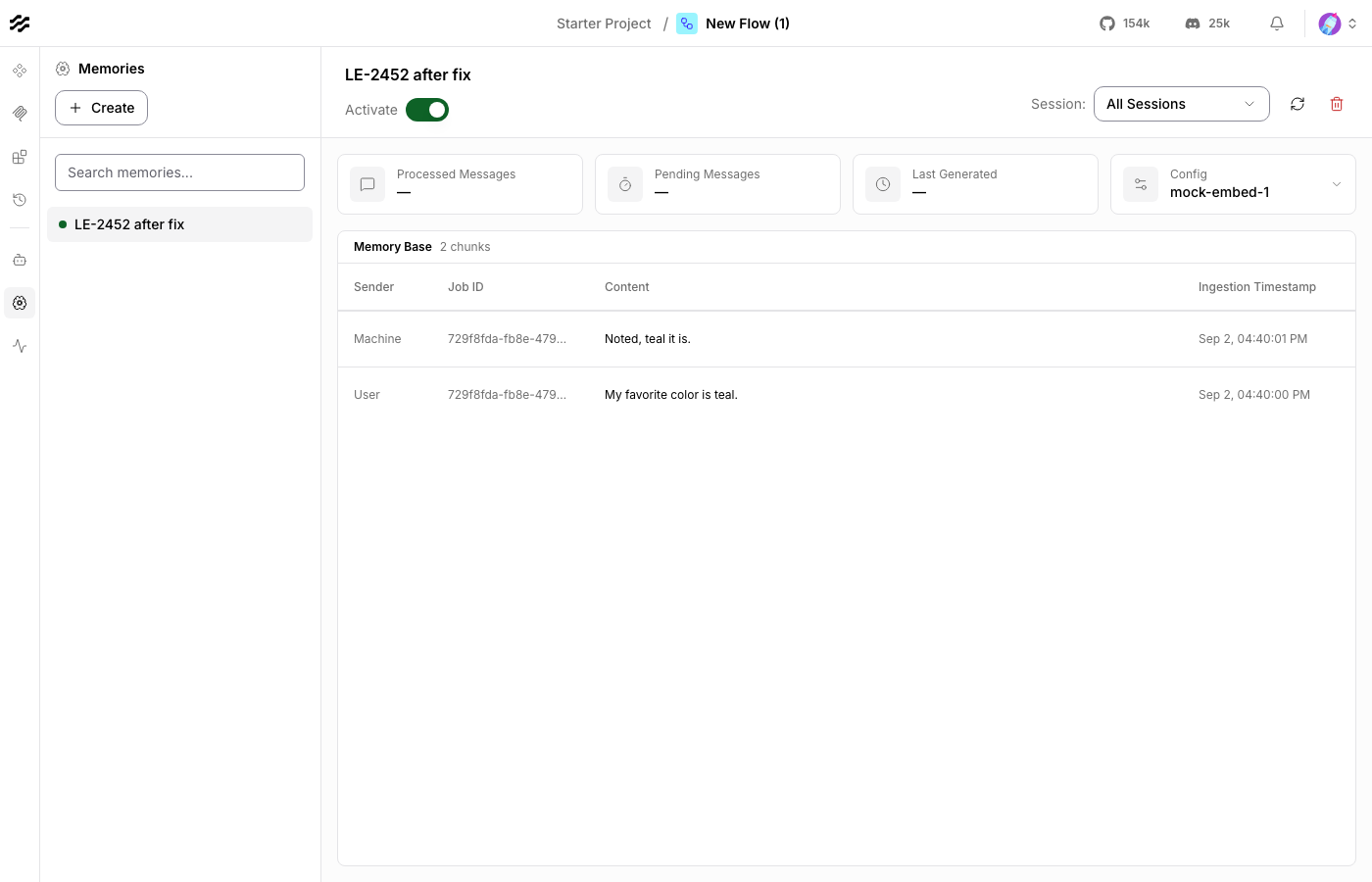Select the Machine message row
This screenshot has width=1372, height=882.
(847, 339)
